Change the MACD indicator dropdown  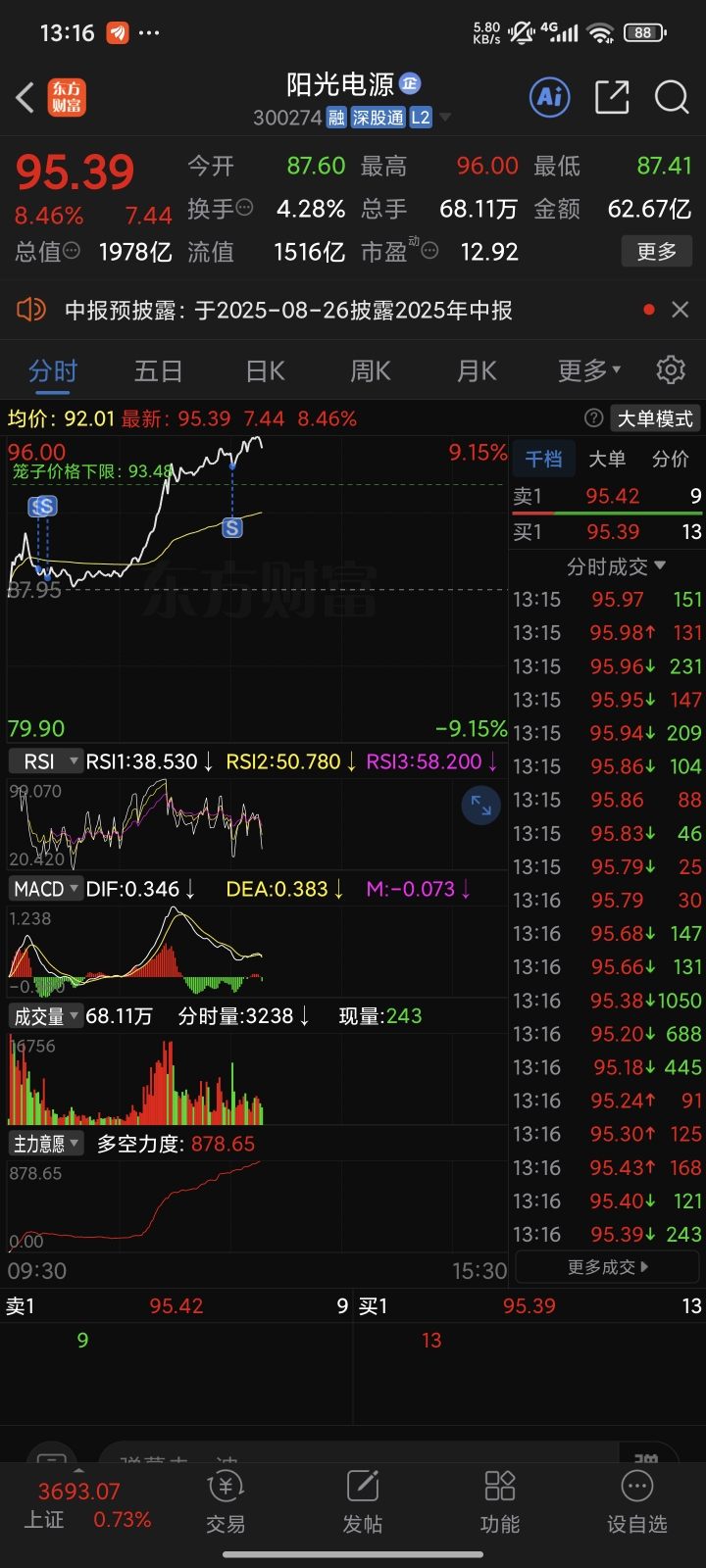click(45, 889)
